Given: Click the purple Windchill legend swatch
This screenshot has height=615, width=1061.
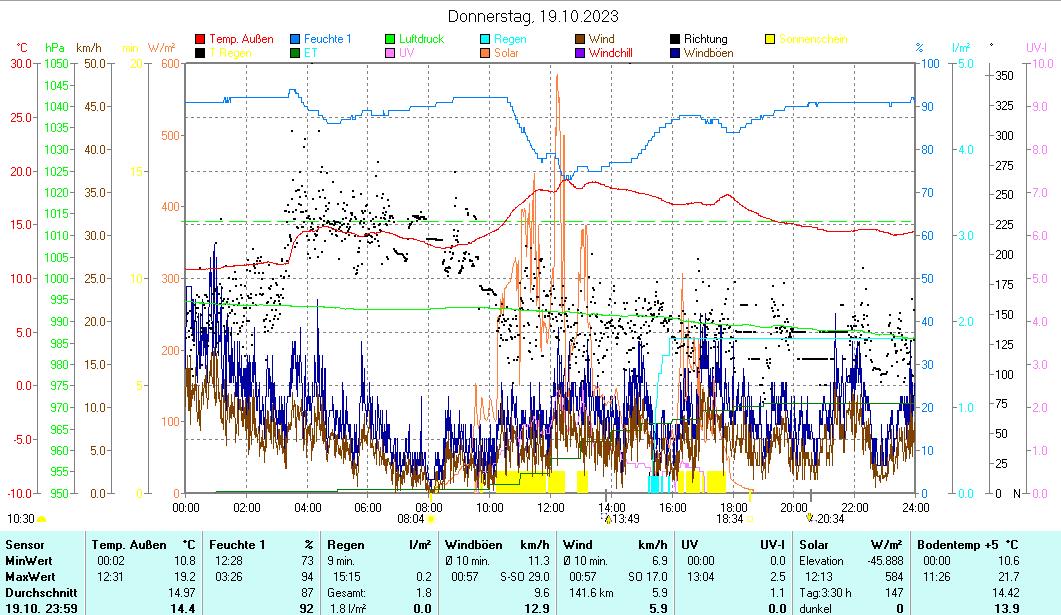Looking at the screenshot, I should click(579, 53).
